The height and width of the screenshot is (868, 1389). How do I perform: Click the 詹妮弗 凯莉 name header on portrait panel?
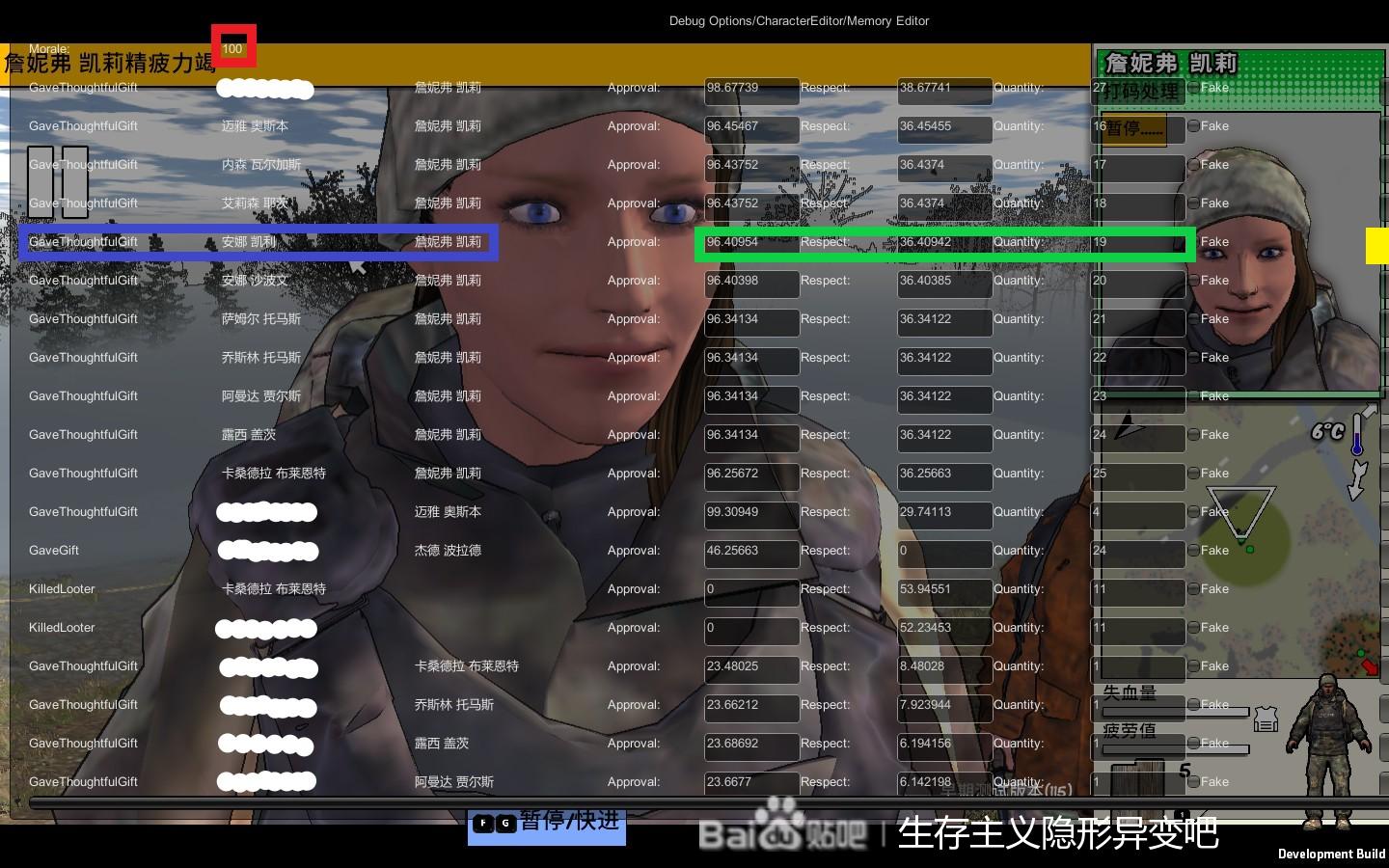point(1171,64)
